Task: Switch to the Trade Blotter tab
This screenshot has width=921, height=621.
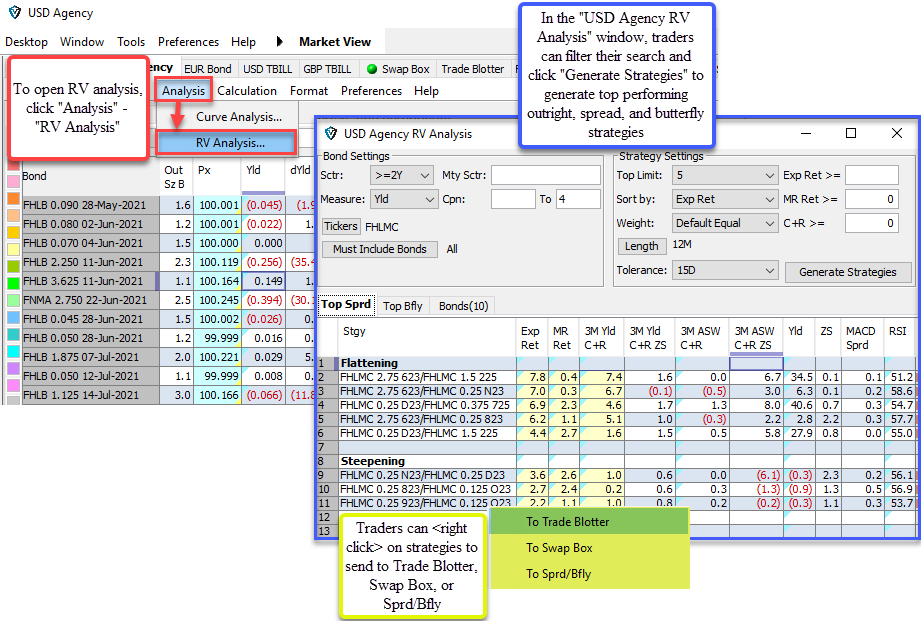Action: coord(472,69)
